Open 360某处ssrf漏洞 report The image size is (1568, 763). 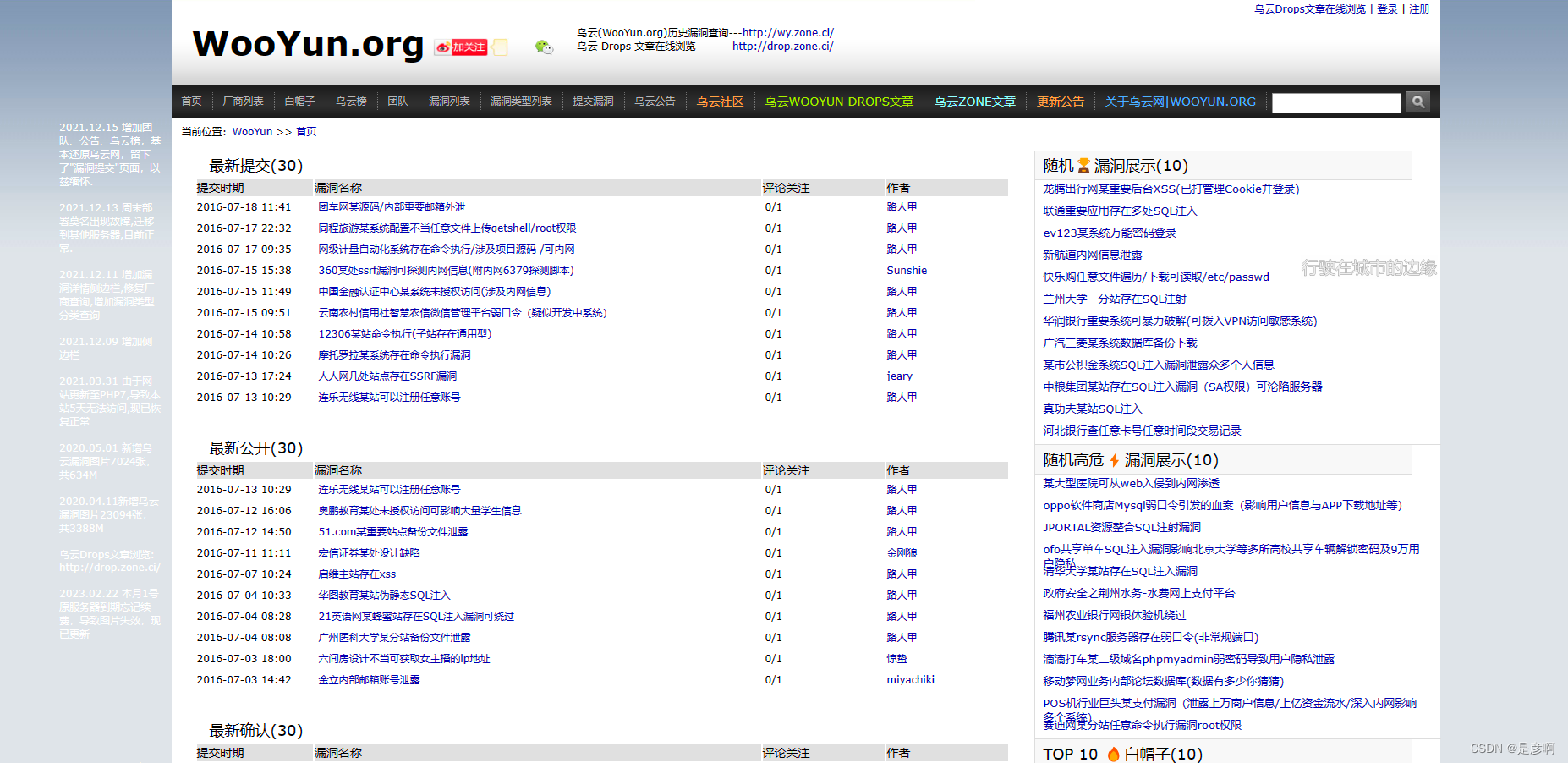pyautogui.click(x=447, y=271)
